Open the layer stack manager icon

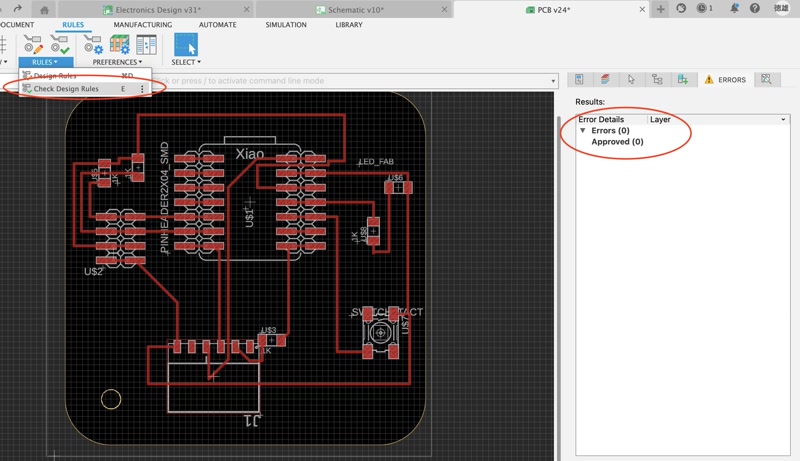click(x=120, y=45)
